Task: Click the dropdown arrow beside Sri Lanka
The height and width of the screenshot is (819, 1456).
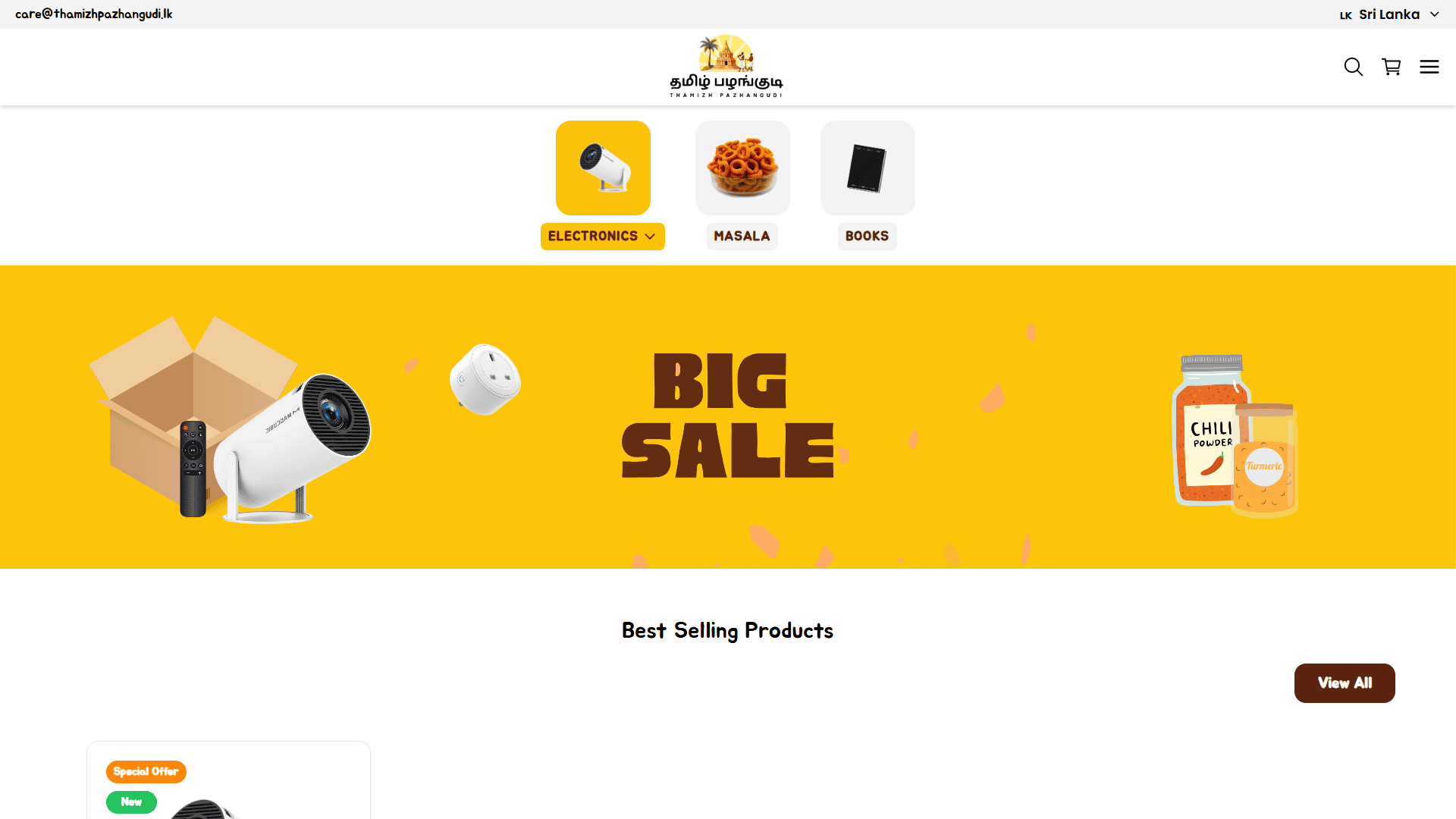Action: coord(1434,14)
